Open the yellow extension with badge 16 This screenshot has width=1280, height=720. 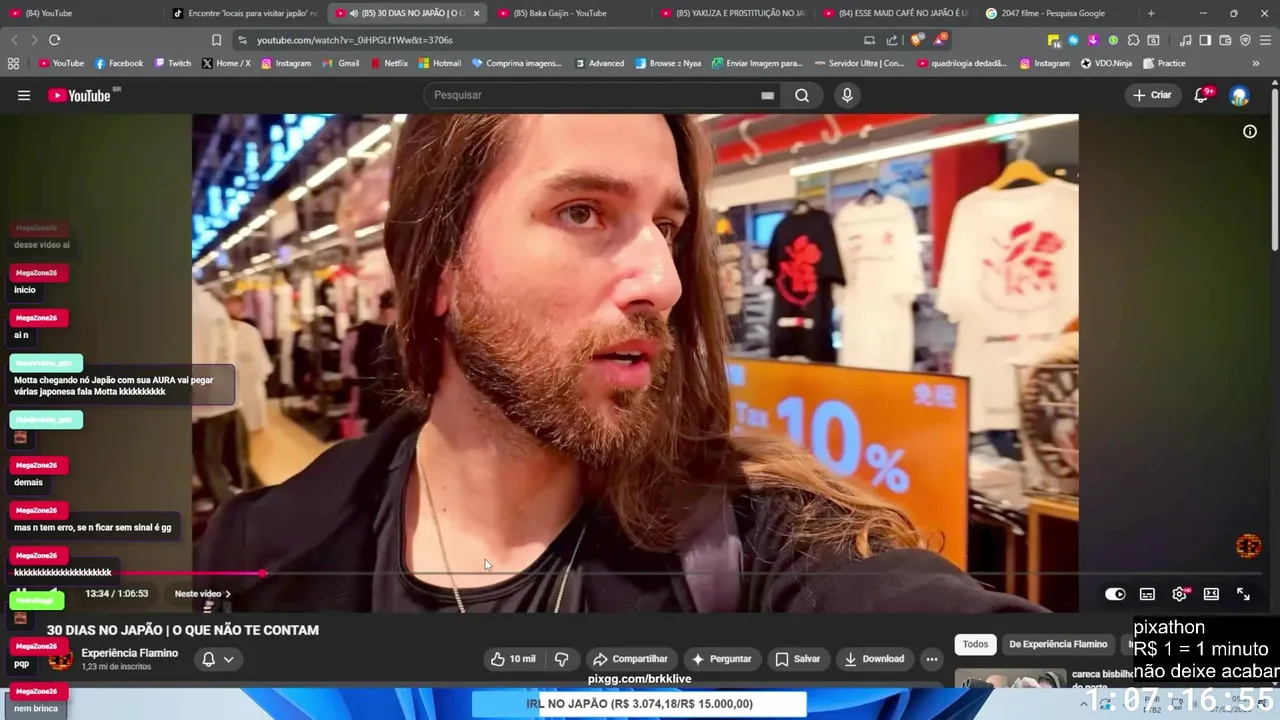coord(1054,41)
